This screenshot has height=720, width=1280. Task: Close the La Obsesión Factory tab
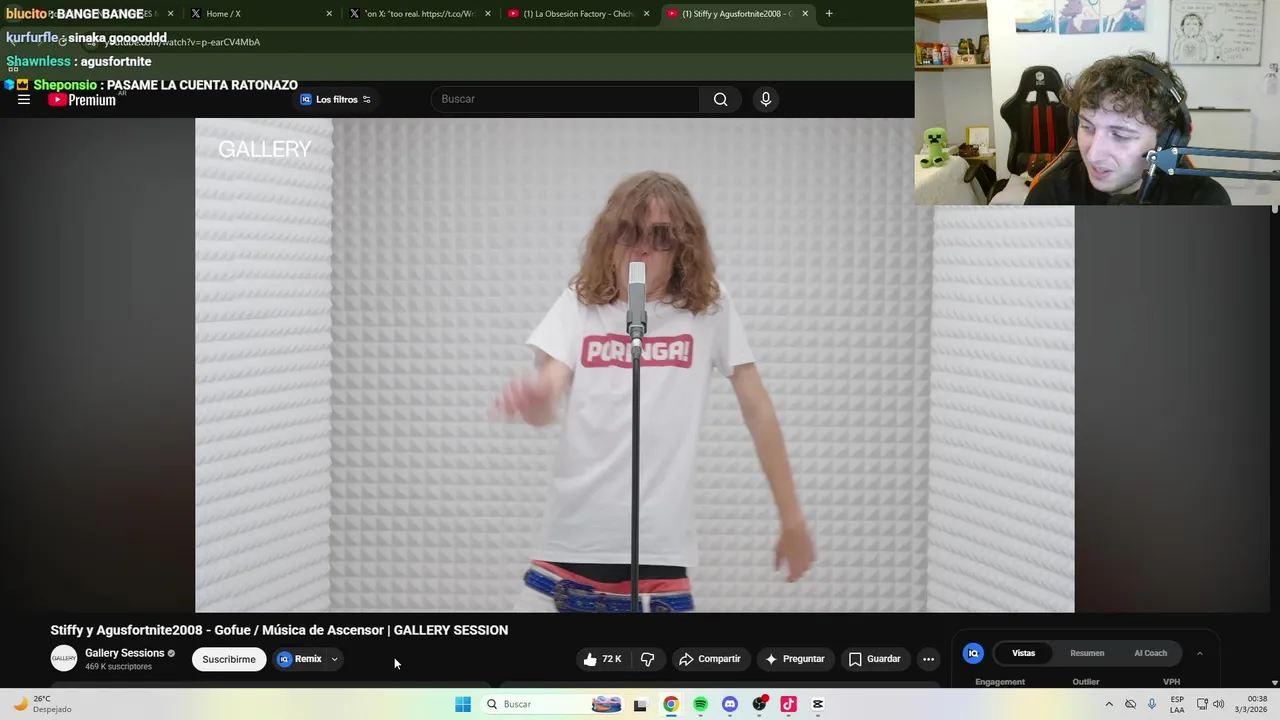coord(646,14)
